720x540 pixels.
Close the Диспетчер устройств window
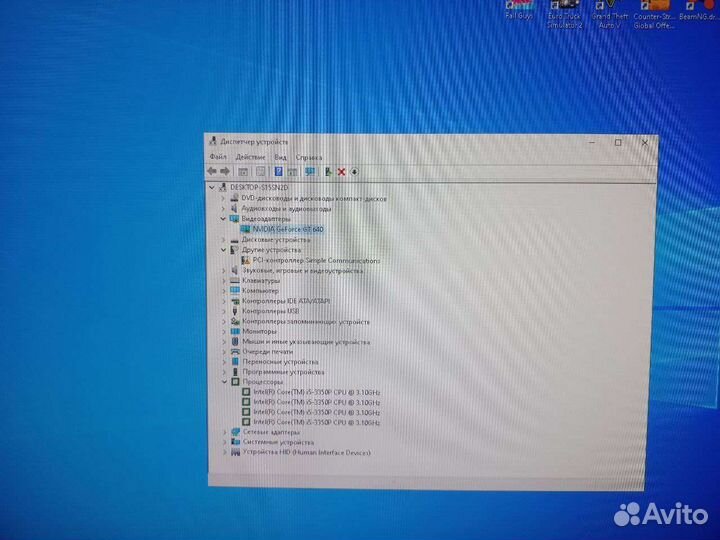644,143
